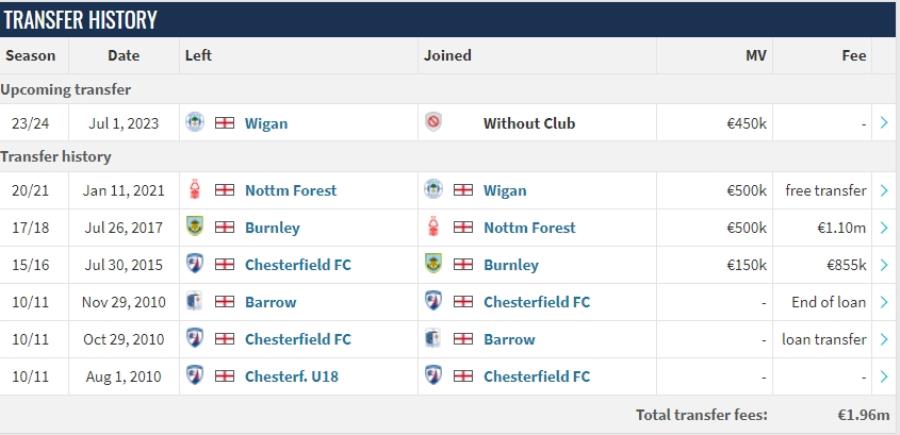The image size is (900, 435).
Task: Open details chevron for €855k transfer
Action: [x=884, y=265]
